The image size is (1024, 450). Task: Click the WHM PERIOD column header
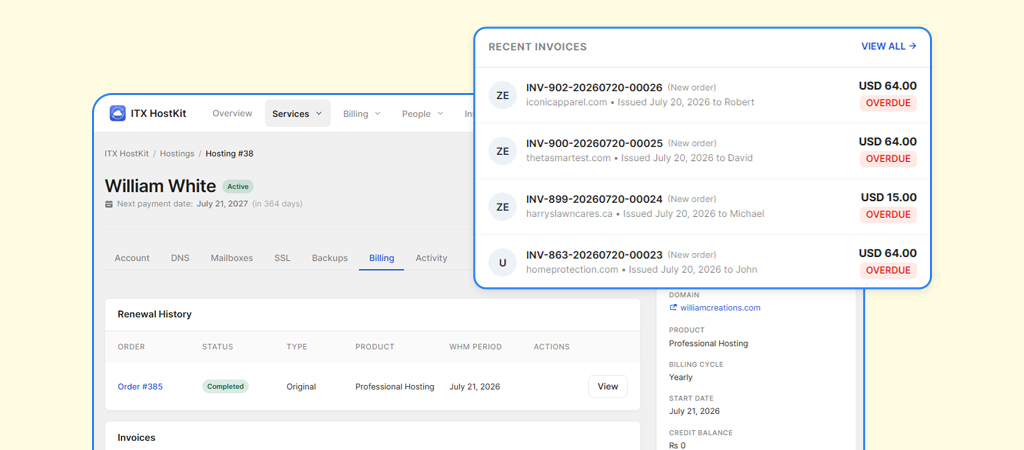pyautogui.click(x=475, y=347)
